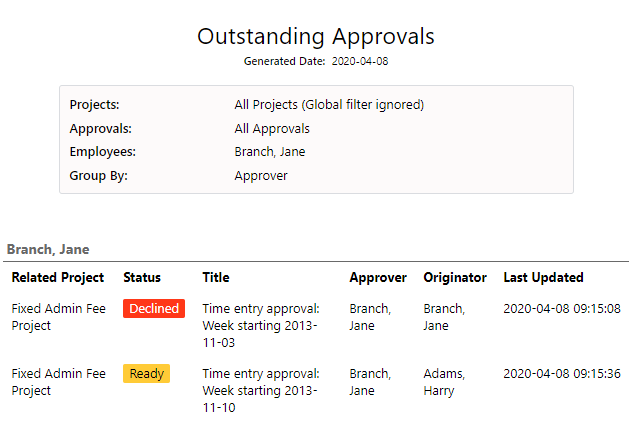Click the Last Updated column header
The image size is (637, 424).
coord(544,277)
